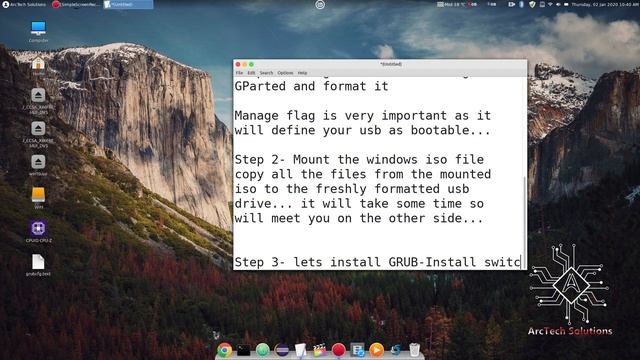Viewport: 640px width, 360px height.
Task: Open the Help menu in text editor
Action: pos(302,73)
